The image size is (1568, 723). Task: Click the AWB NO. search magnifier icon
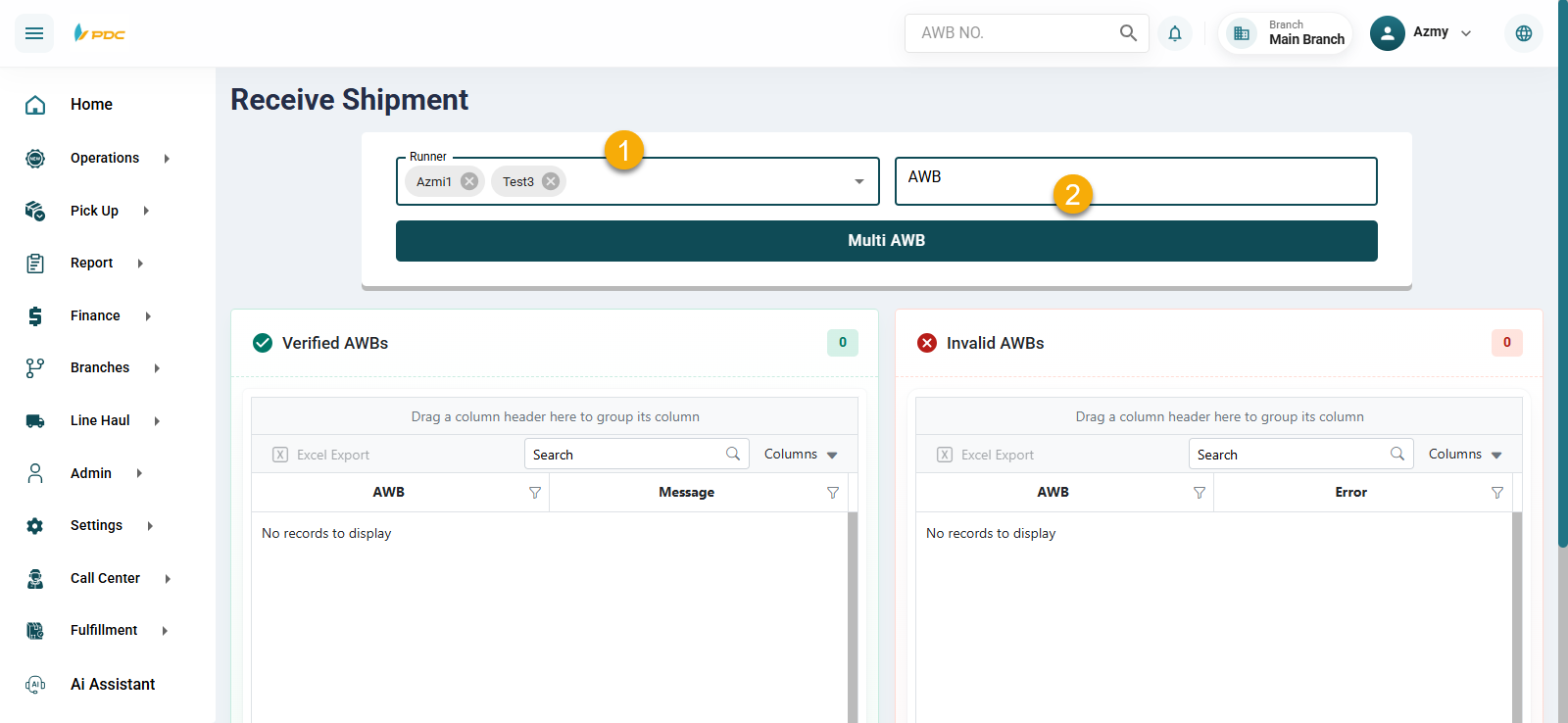coord(1128,33)
